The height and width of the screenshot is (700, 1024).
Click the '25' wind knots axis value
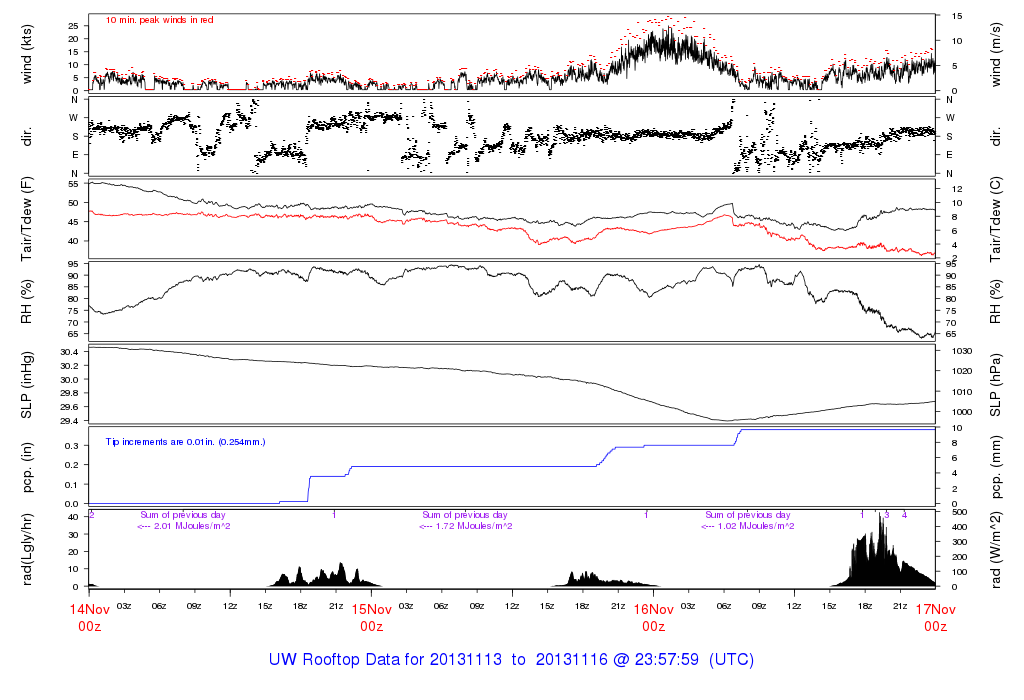(74, 25)
